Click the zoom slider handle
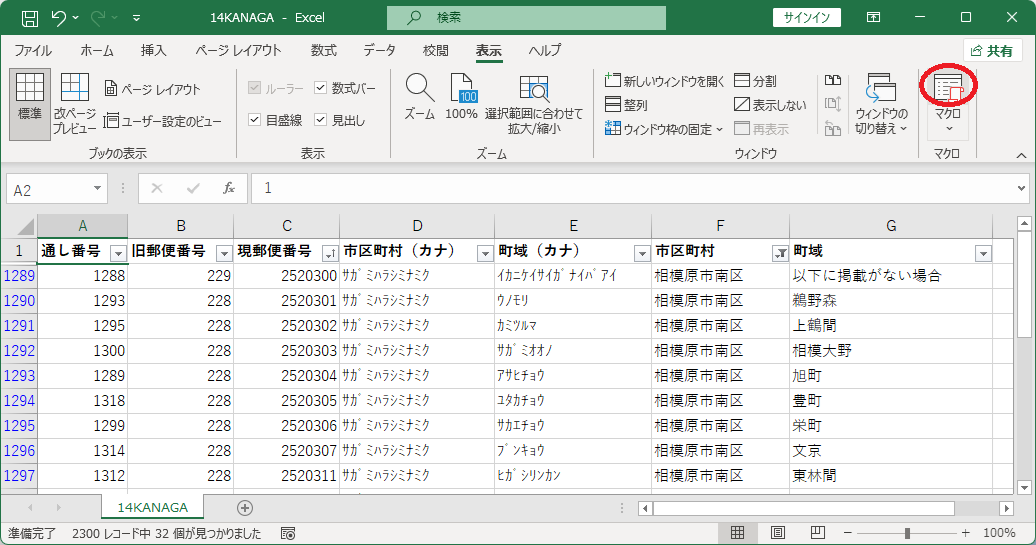 click(907, 532)
